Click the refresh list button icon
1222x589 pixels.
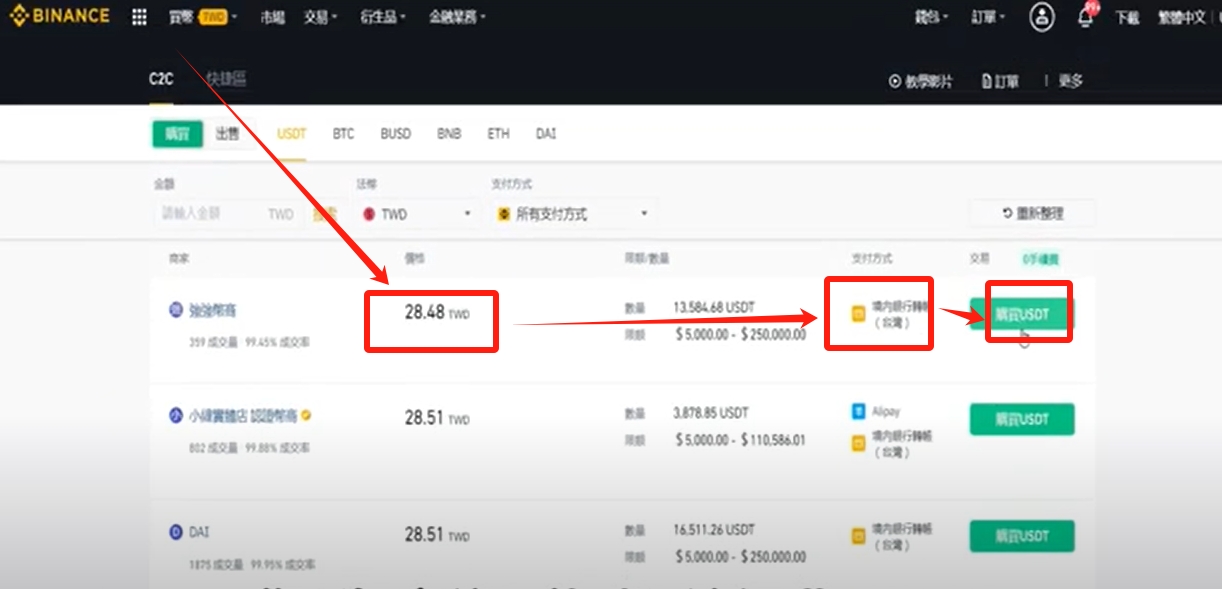point(1007,213)
